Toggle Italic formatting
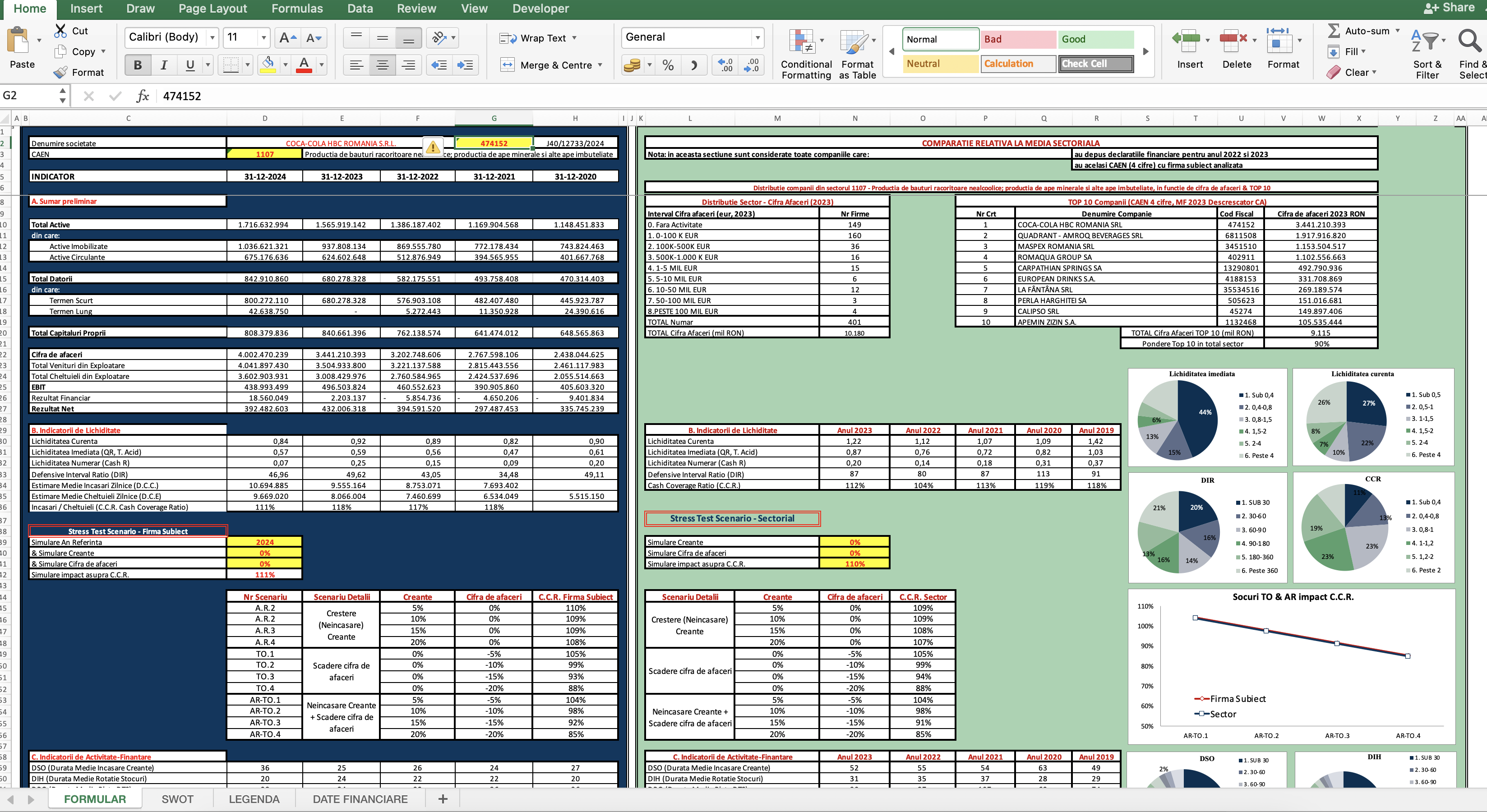 point(164,65)
